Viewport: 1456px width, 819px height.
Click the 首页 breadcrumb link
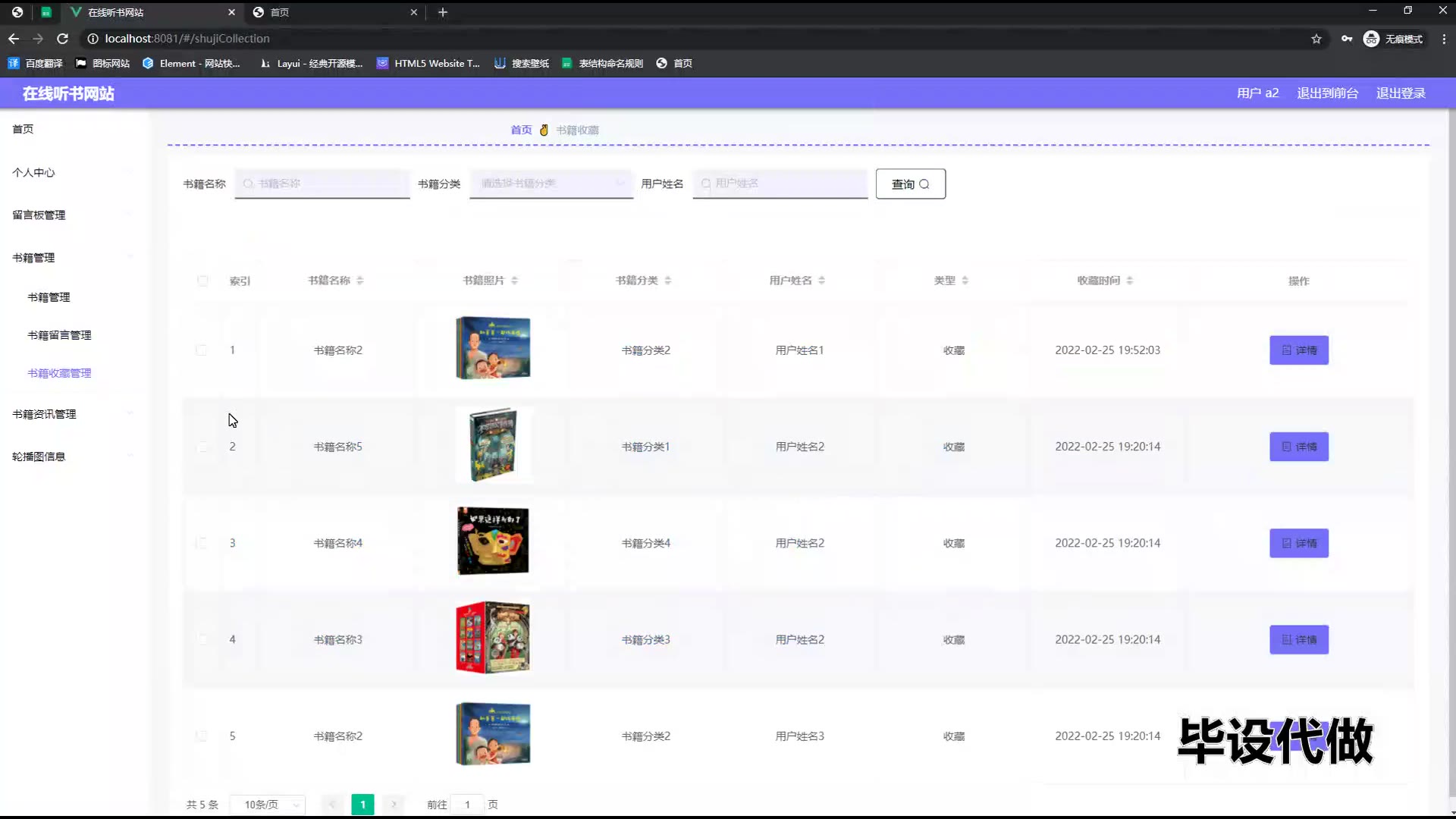(521, 130)
